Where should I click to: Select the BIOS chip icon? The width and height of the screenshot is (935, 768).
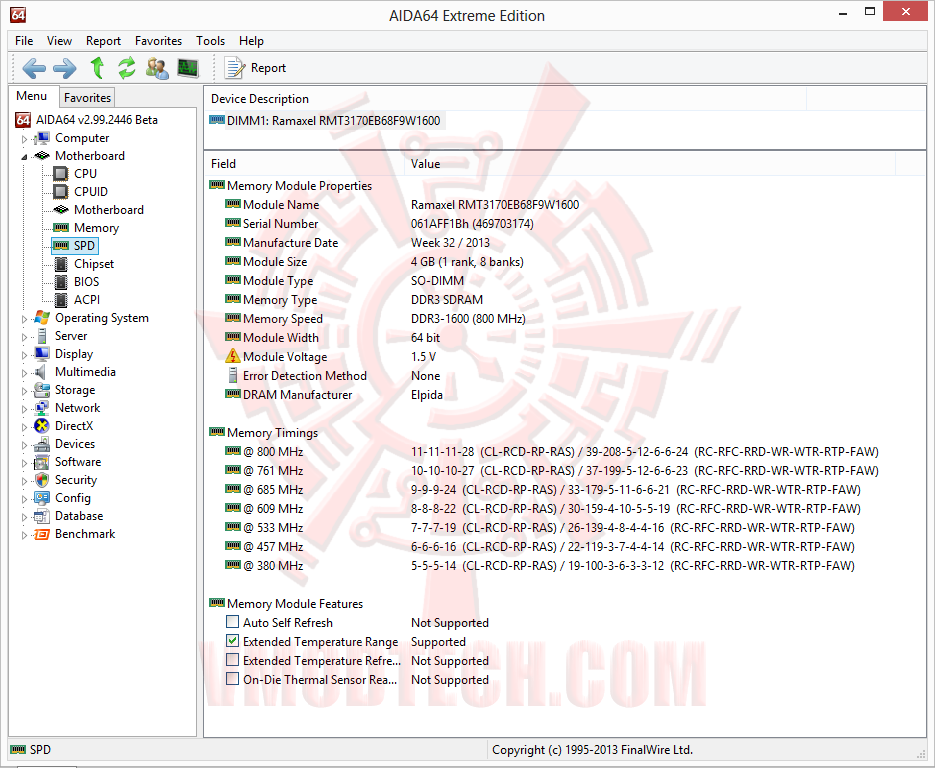[x=61, y=281]
